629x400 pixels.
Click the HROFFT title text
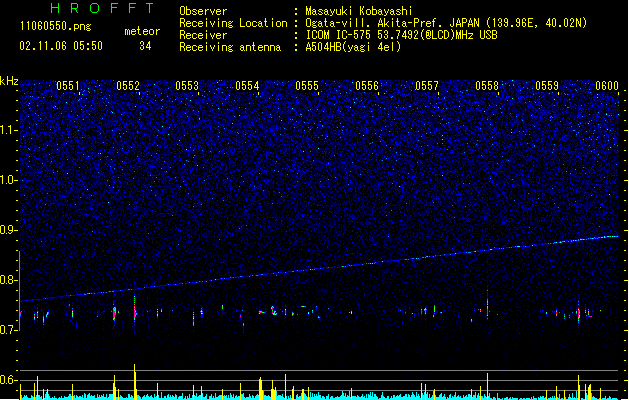pos(102,8)
